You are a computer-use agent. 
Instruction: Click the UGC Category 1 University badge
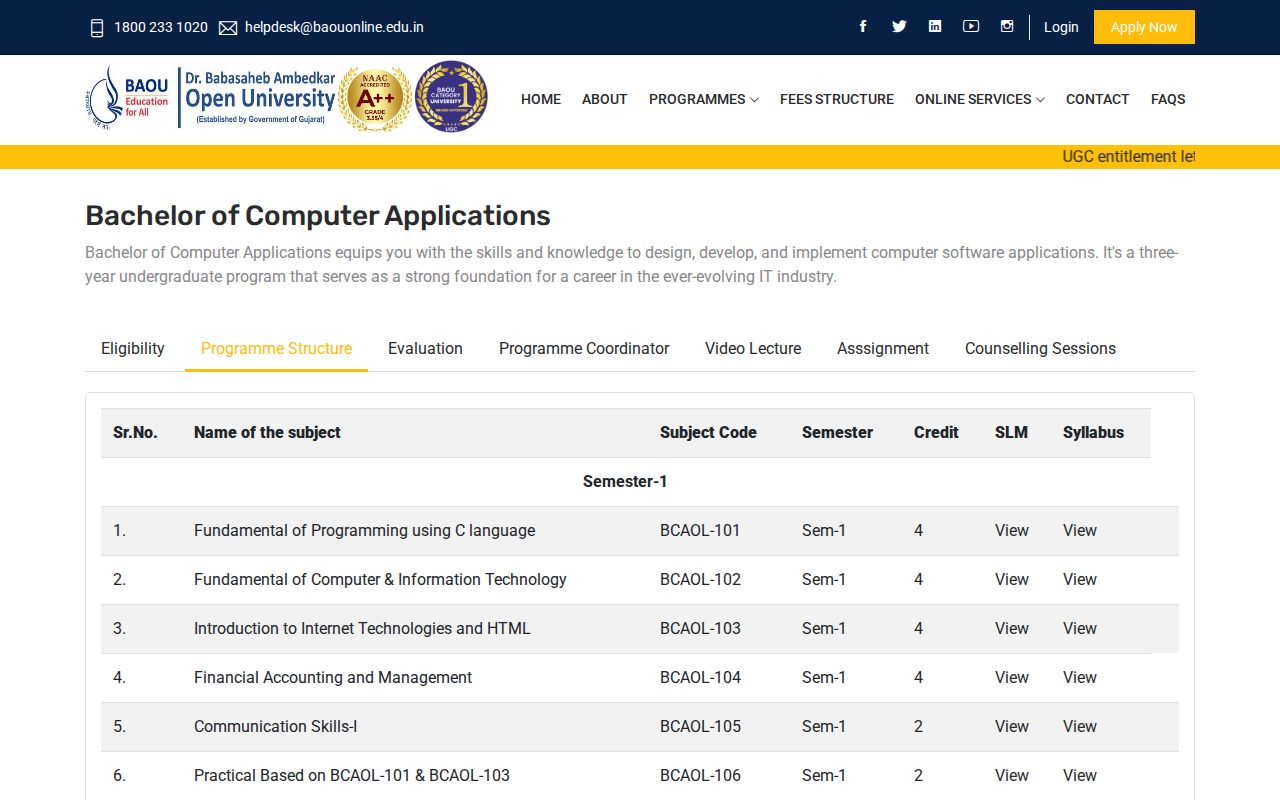tap(451, 97)
